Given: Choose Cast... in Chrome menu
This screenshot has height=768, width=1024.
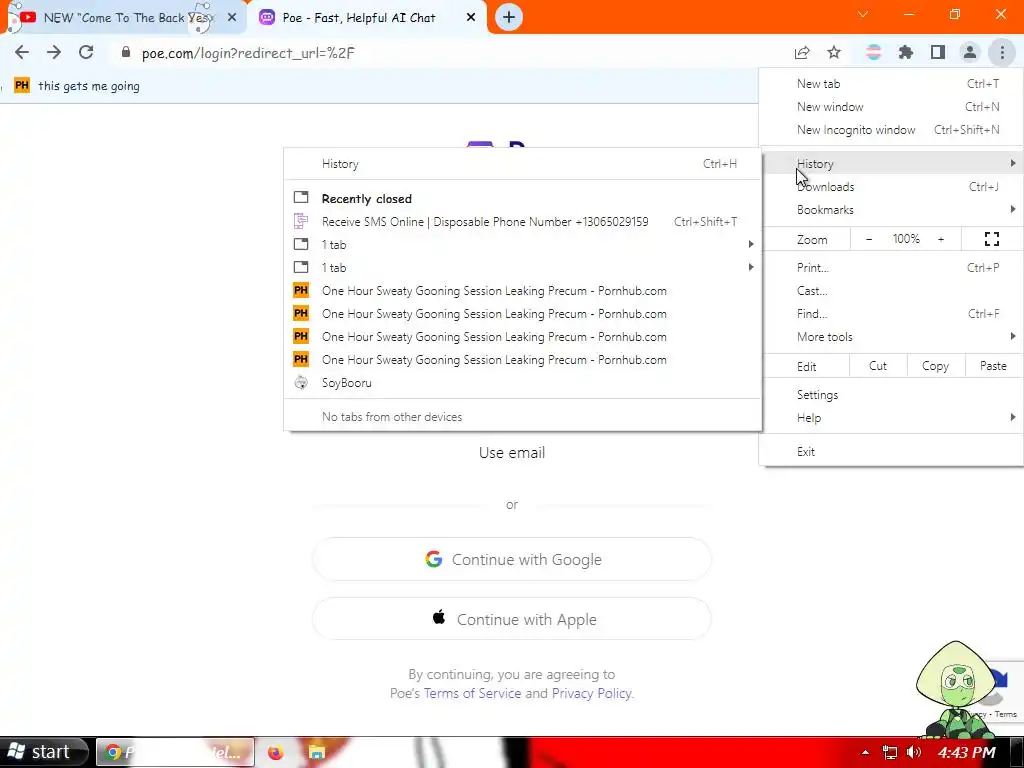Looking at the screenshot, I should click(x=891, y=291).
